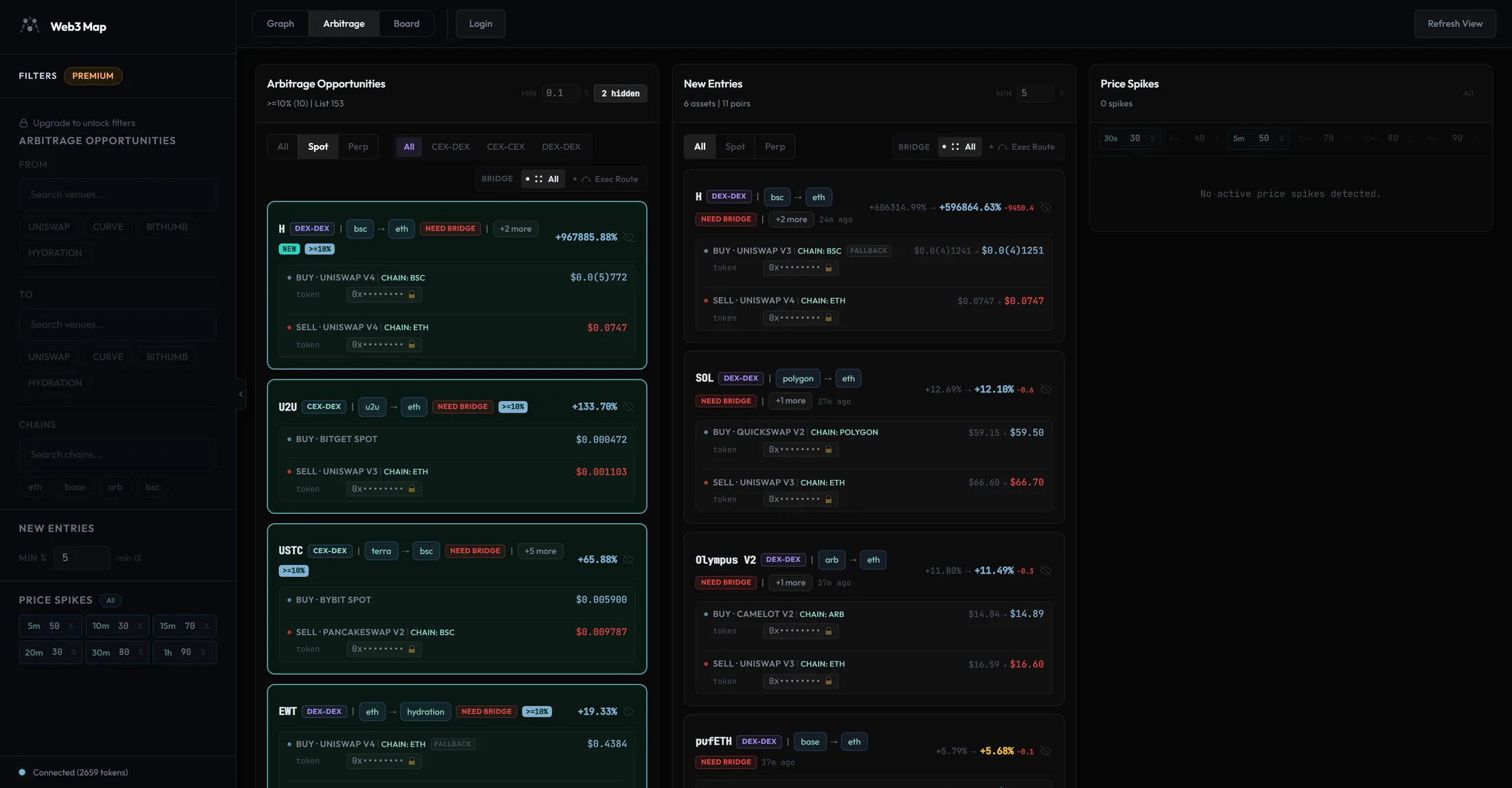Screen dimensions: 1512x788
Task: Toggle the 30s spike interval in Price Spikes panel
Action: [1129, 138]
